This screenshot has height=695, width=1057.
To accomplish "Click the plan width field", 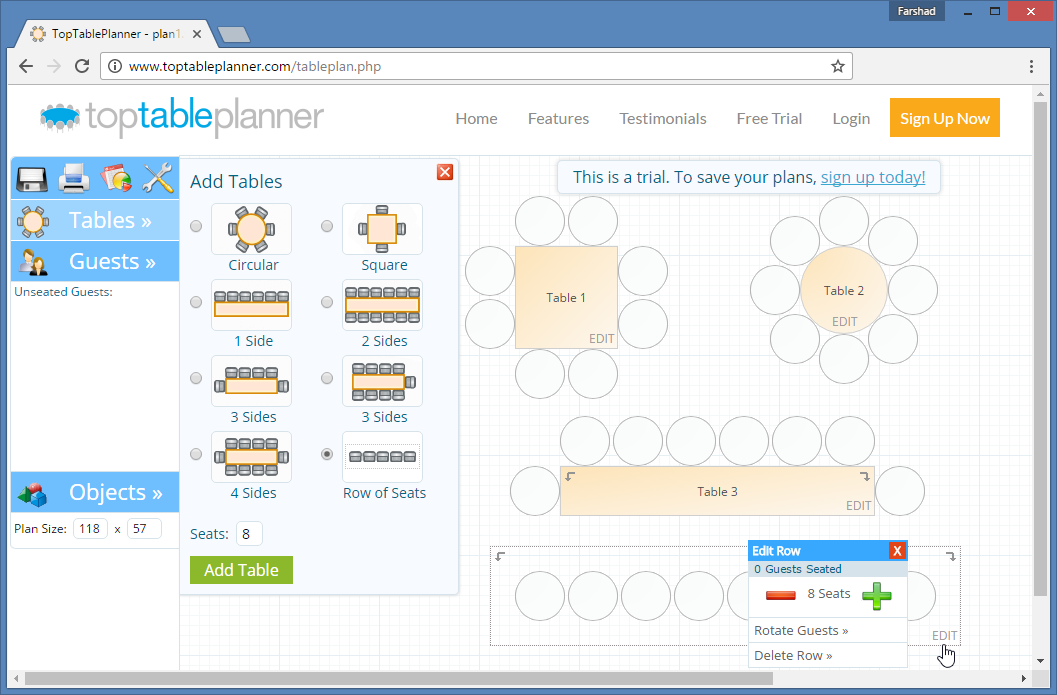I will (x=90, y=528).
